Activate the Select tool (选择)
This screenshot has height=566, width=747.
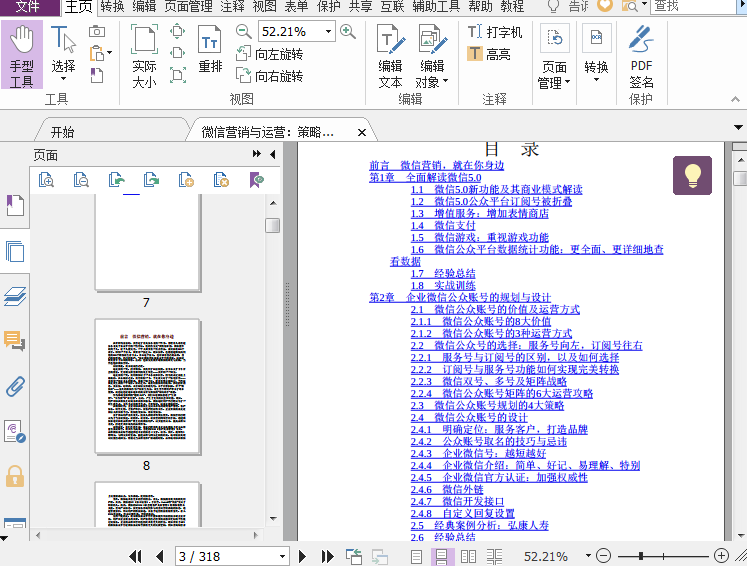click(63, 53)
